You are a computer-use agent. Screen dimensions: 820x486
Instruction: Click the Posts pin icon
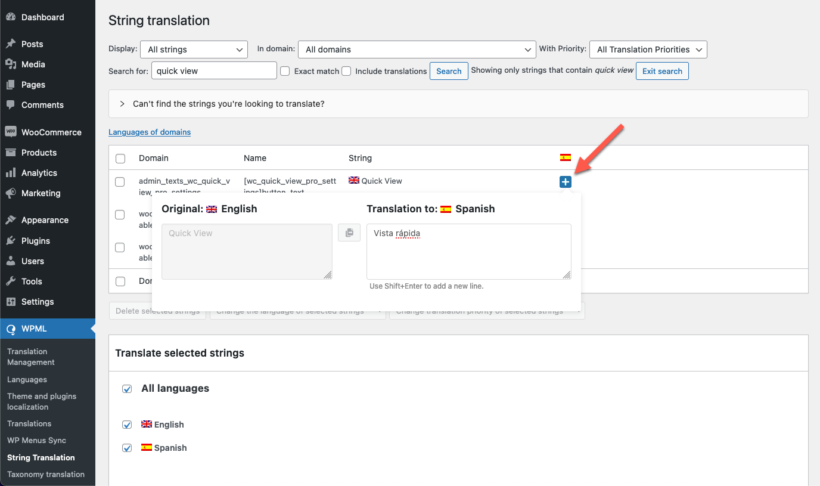(x=10, y=44)
